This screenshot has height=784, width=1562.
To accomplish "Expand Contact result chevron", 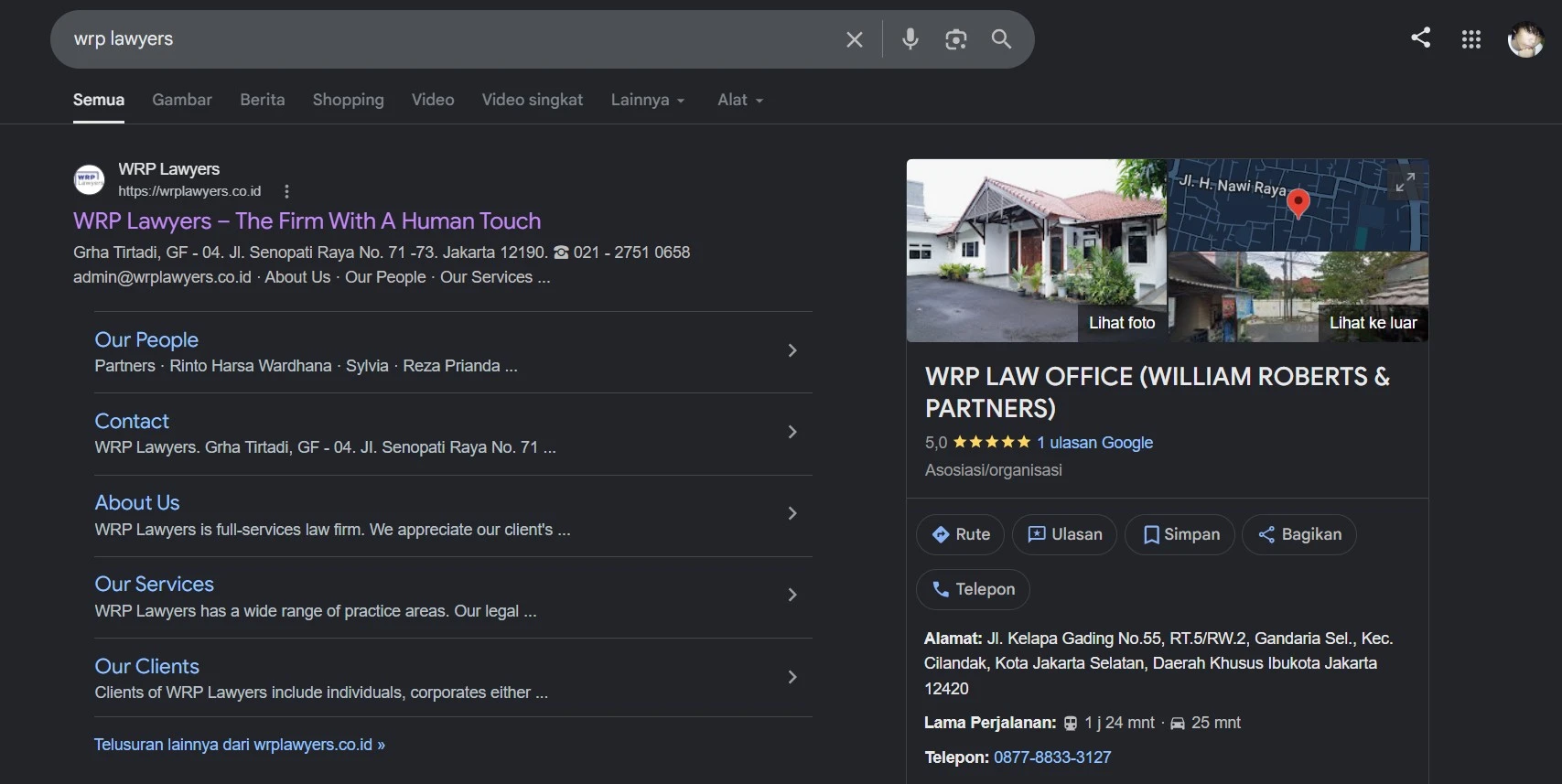I will [792, 432].
